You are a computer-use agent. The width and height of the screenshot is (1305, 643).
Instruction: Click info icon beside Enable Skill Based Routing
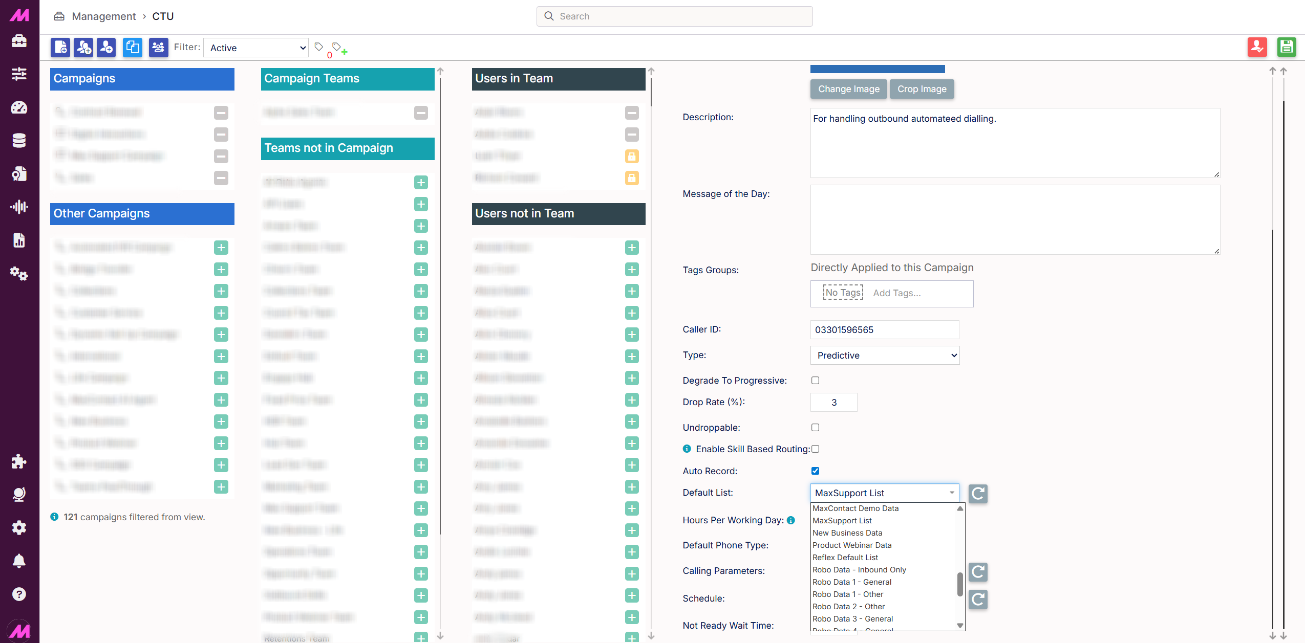687,449
